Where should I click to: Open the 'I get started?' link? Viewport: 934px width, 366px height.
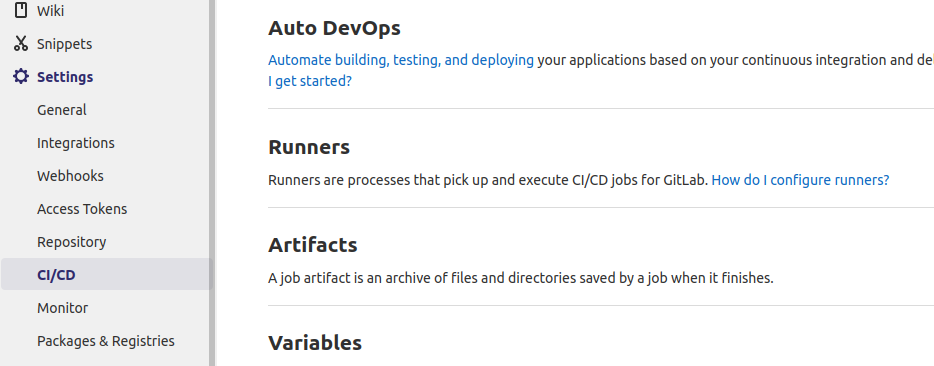coord(310,81)
